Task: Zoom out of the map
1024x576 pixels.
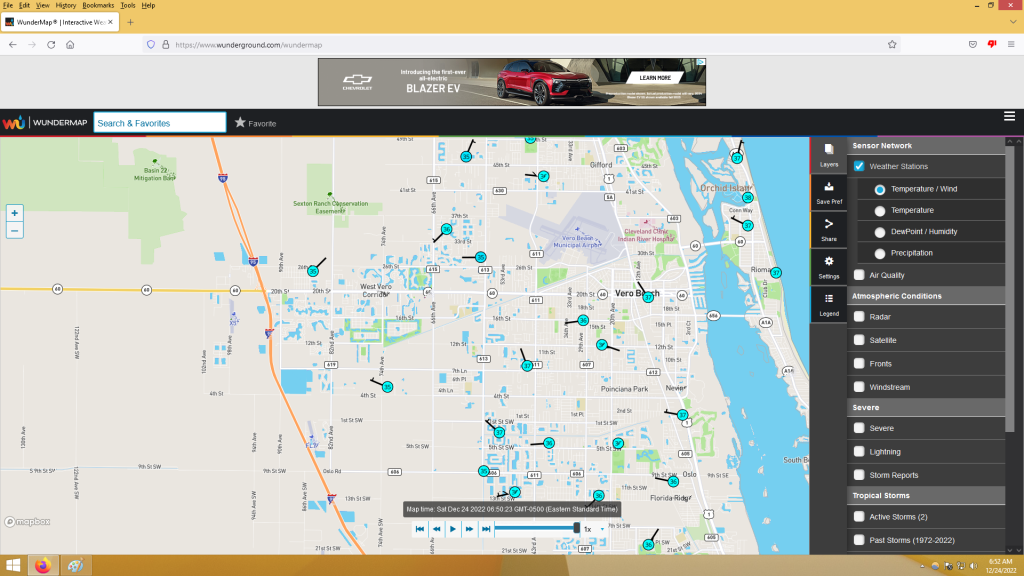Action: (x=14, y=231)
